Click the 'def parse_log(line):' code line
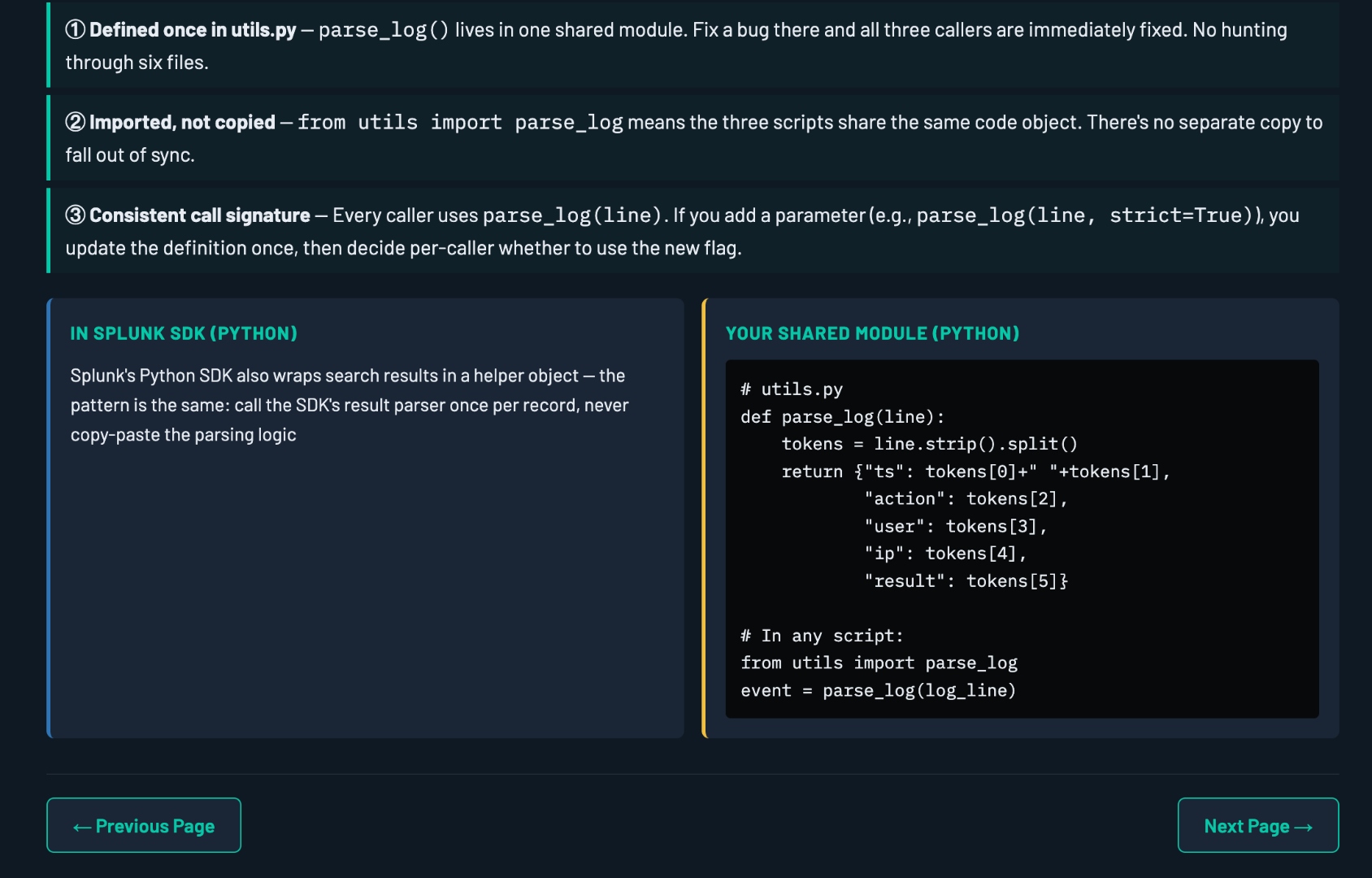 point(843,417)
